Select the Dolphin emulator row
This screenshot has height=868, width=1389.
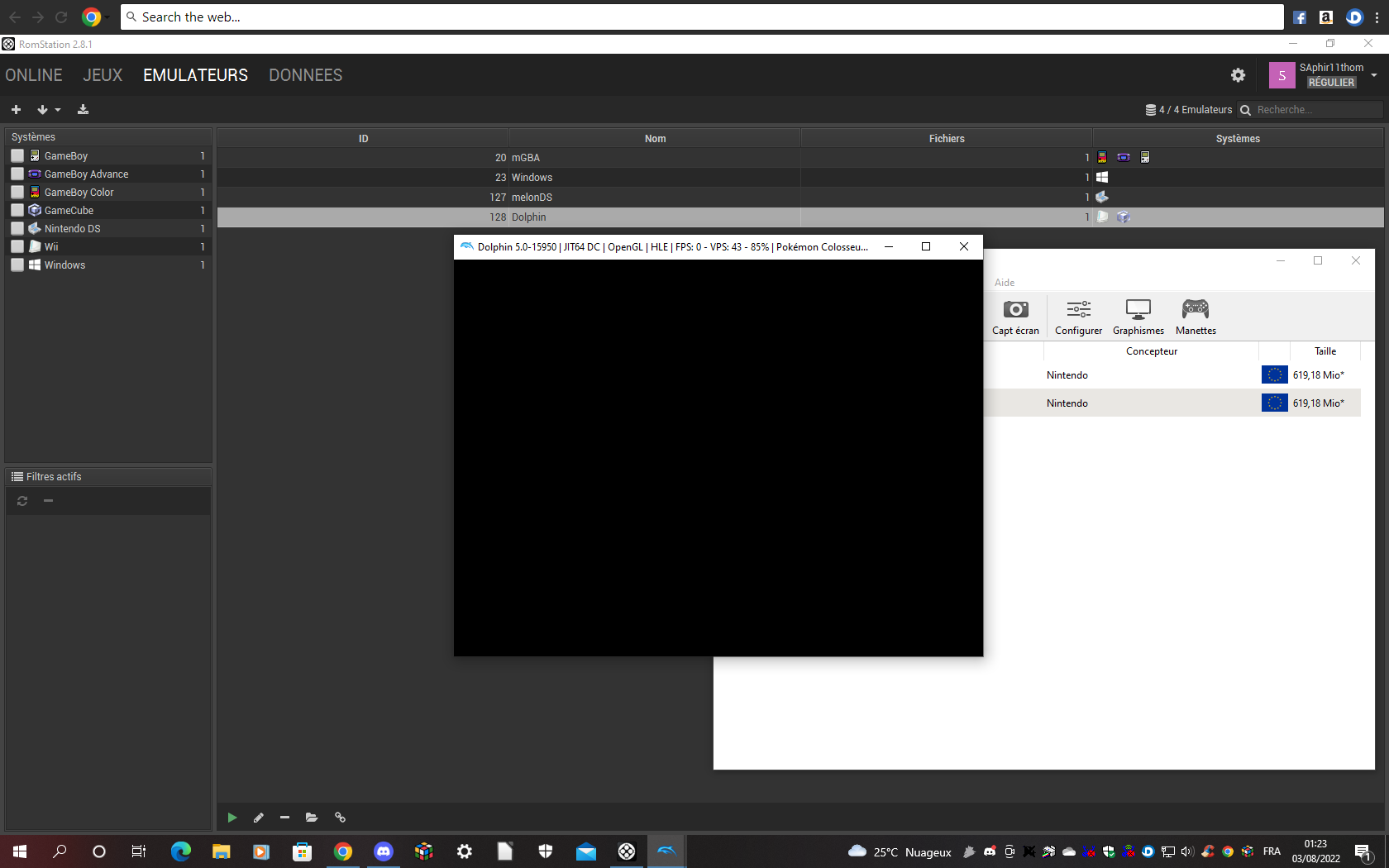(800, 217)
